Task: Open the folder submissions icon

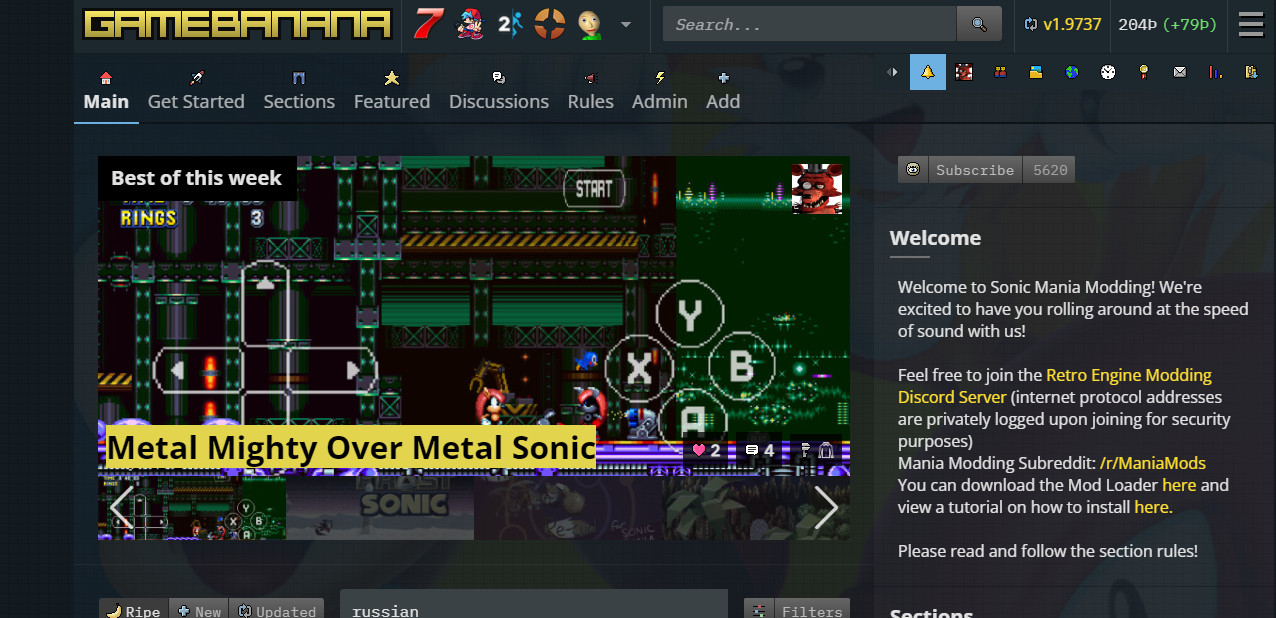Action: point(1035,71)
